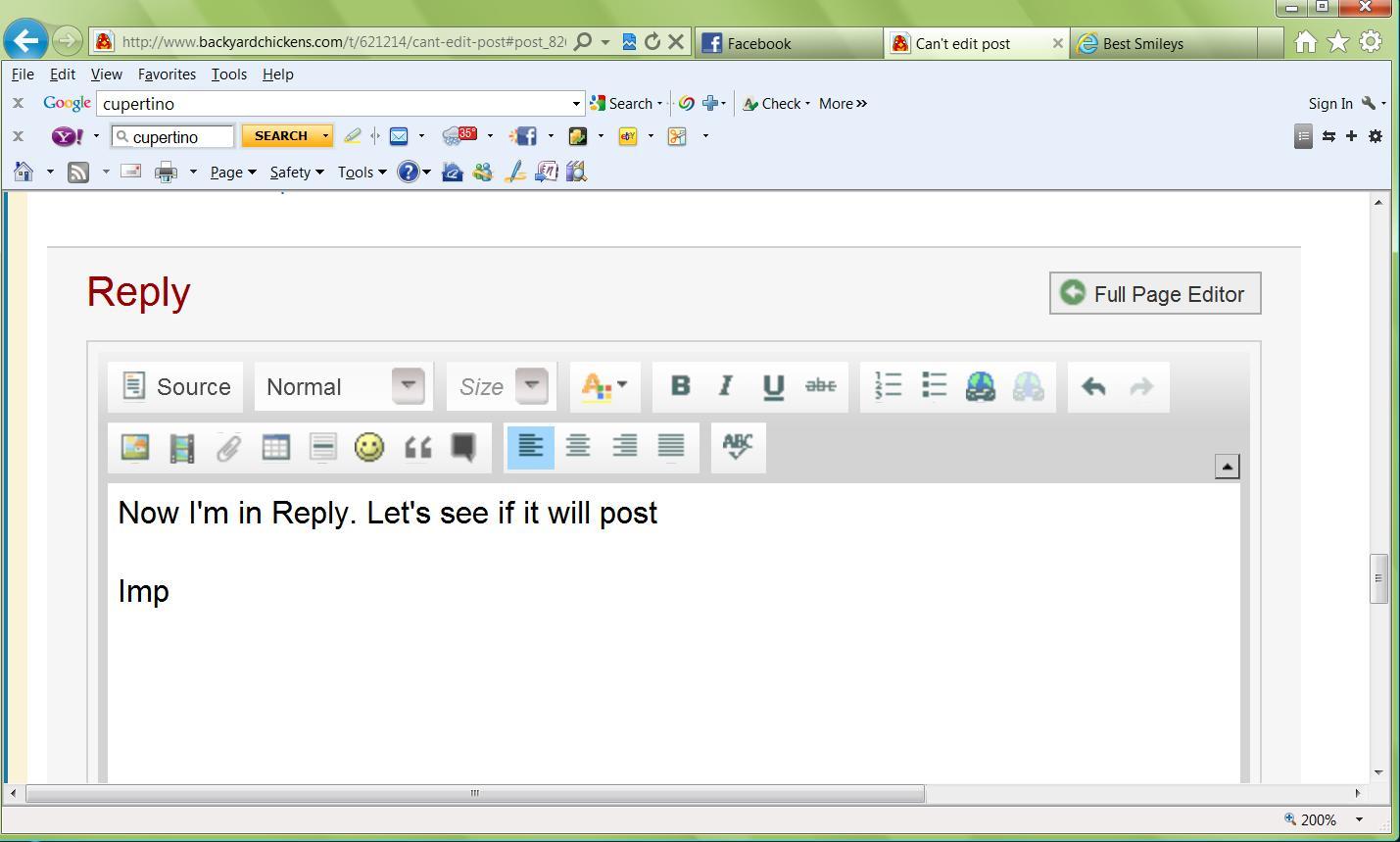Click the embed video filmstrip icon
The width and height of the screenshot is (1400, 842).
click(x=181, y=448)
